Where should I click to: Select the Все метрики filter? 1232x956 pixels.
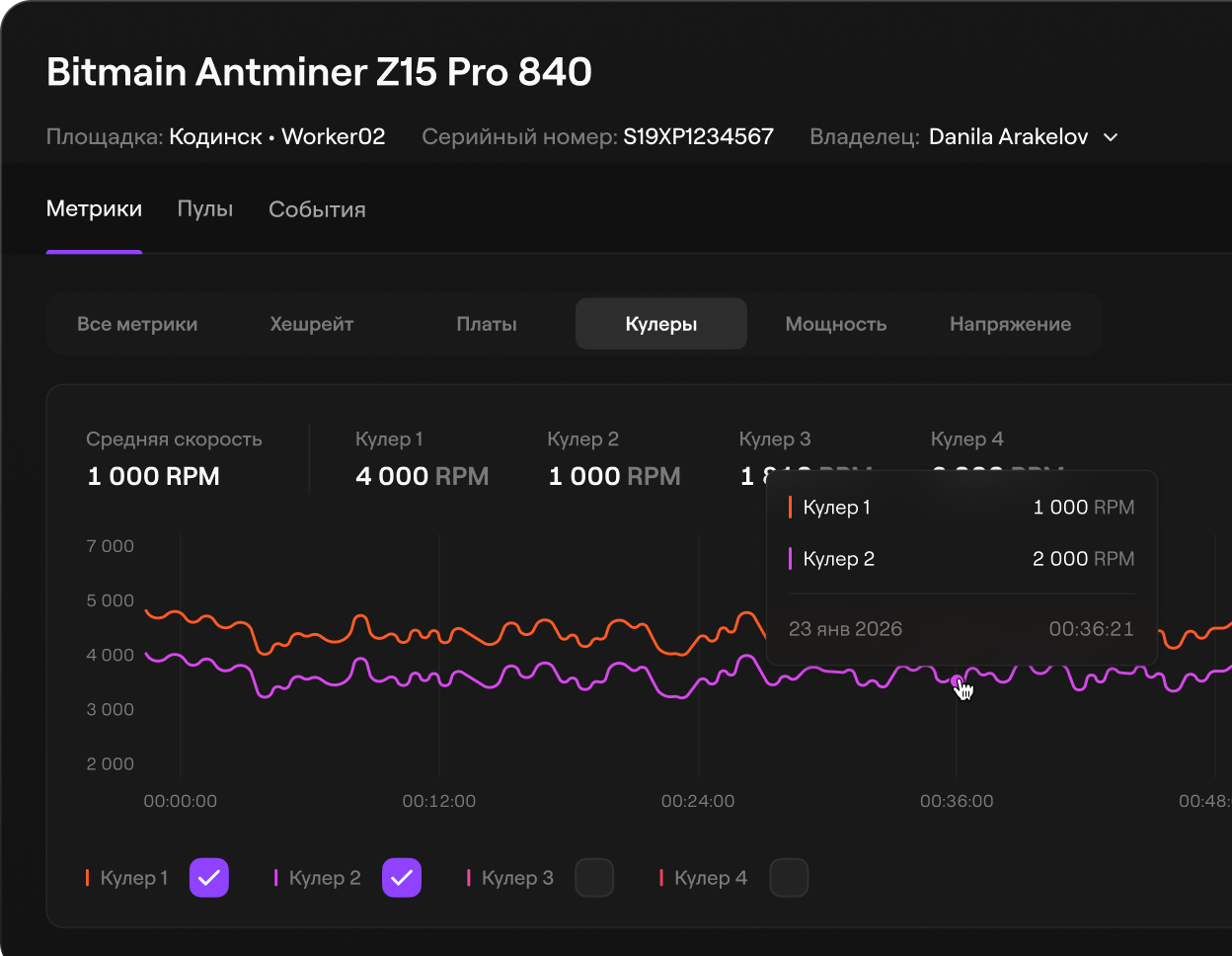click(x=137, y=324)
